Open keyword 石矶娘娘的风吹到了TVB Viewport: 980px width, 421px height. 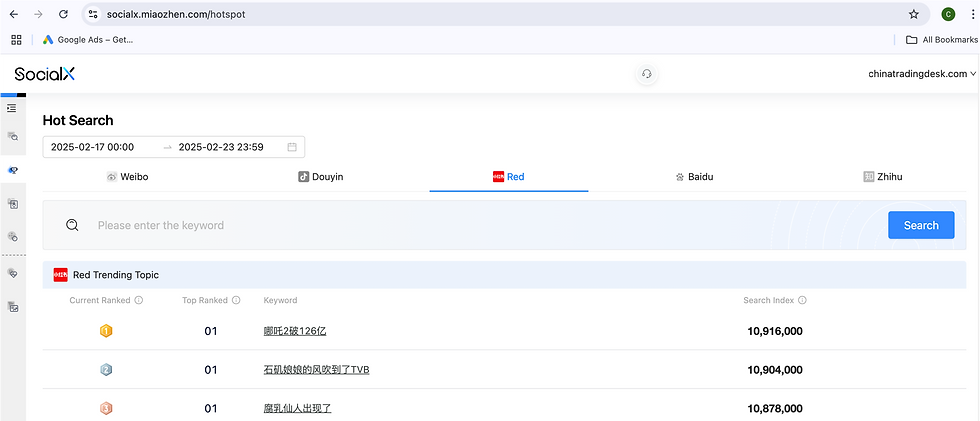click(316, 370)
